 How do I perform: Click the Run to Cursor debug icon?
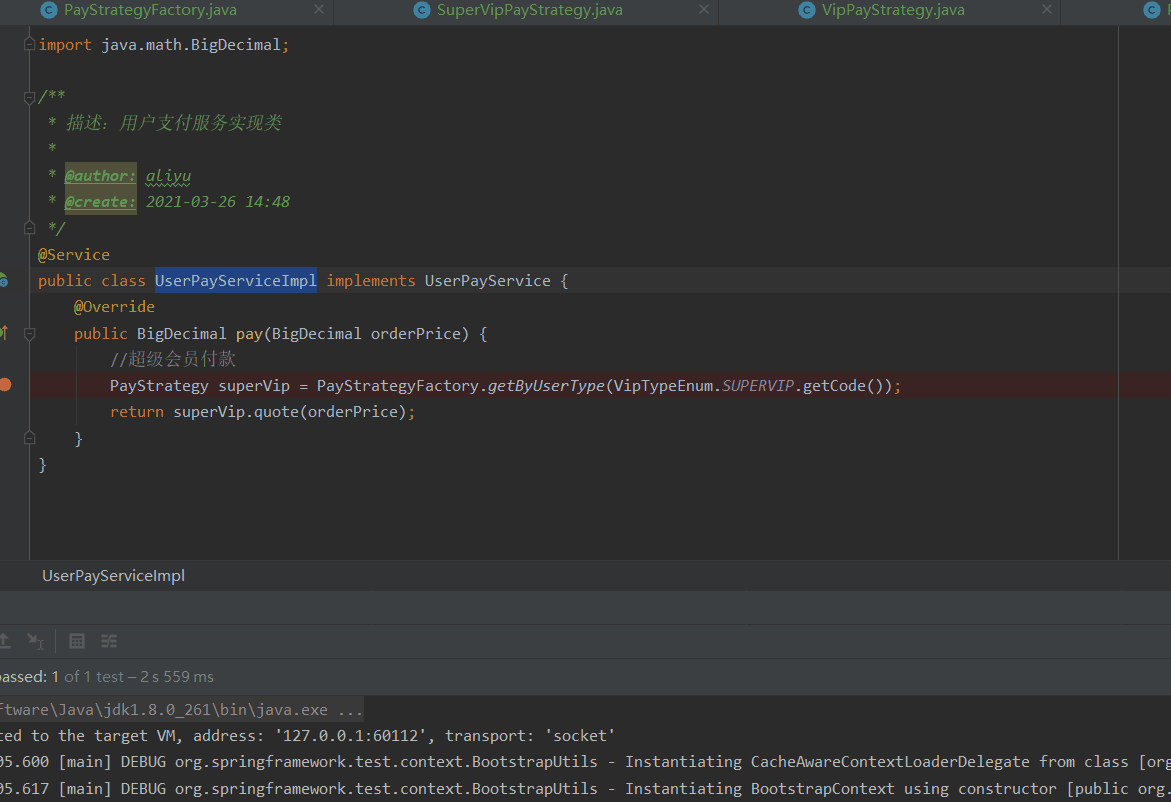tap(35, 641)
